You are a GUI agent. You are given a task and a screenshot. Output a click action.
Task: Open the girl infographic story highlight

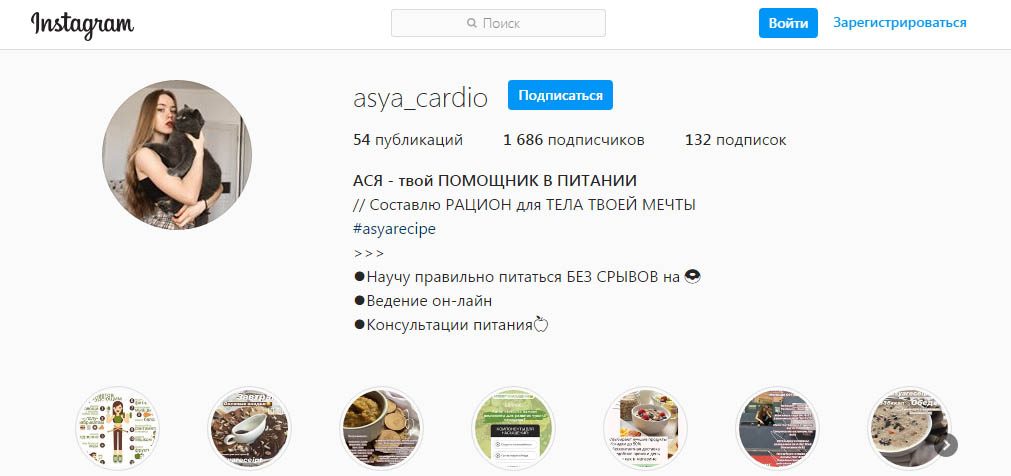[118, 428]
